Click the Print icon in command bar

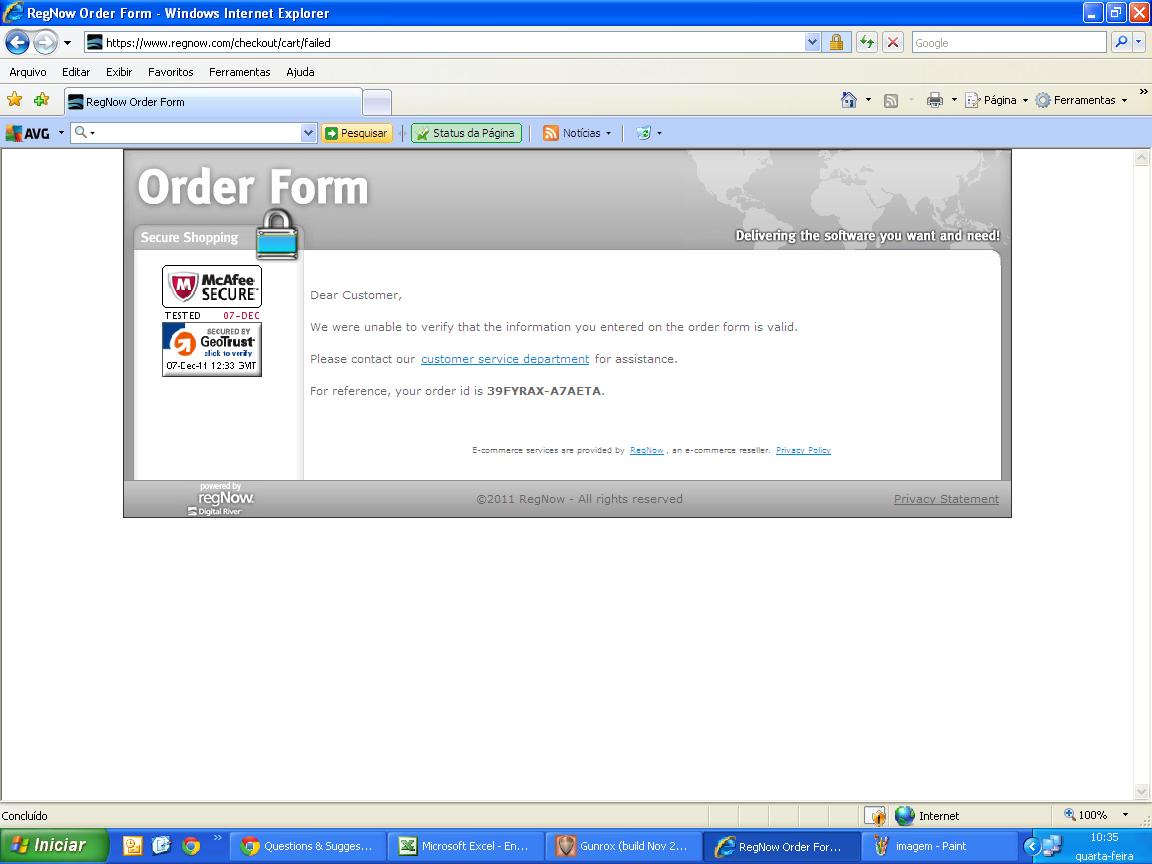(x=935, y=100)
